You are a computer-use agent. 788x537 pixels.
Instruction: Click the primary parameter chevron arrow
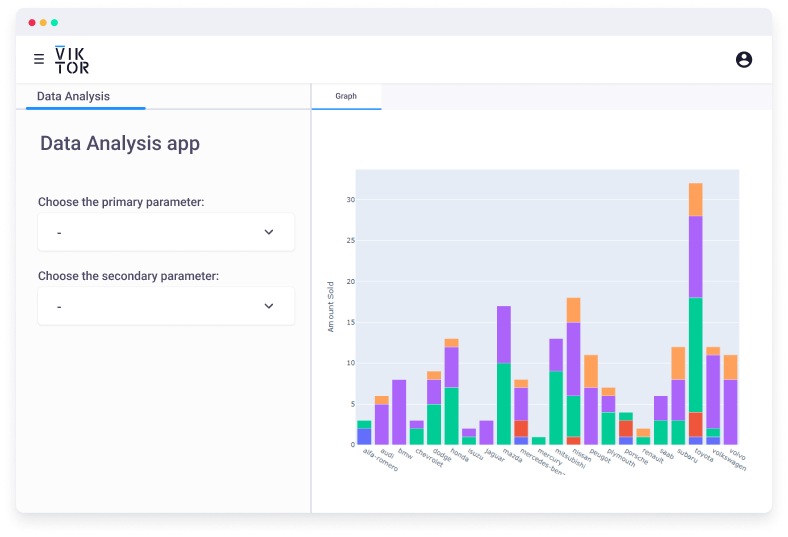click(268, 232)
